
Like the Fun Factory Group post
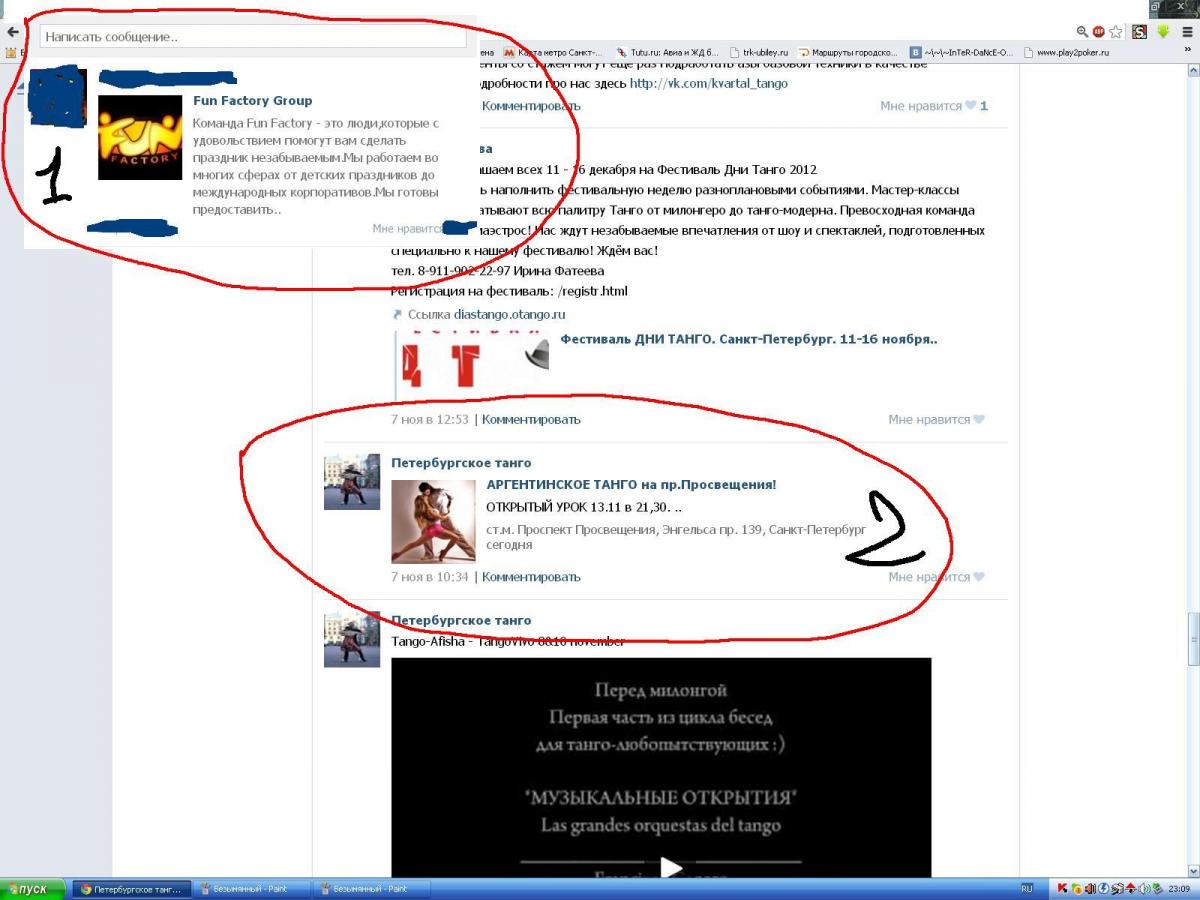click(406, 228)
